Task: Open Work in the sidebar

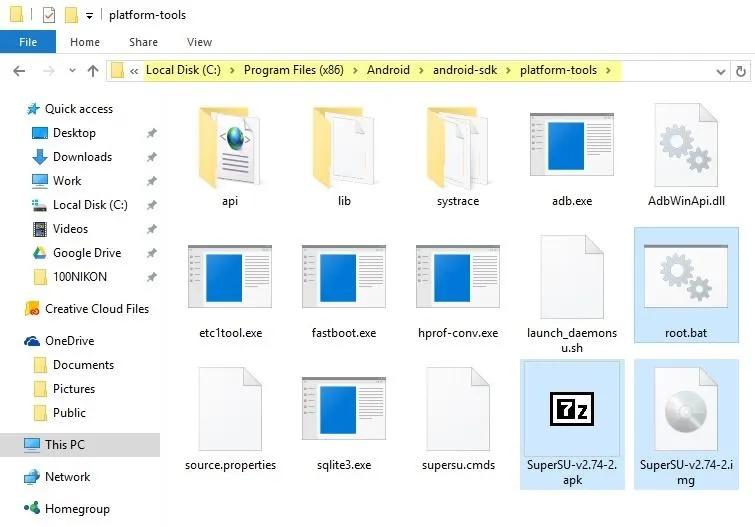Action: pyautogui.click(x=56, y=181)
